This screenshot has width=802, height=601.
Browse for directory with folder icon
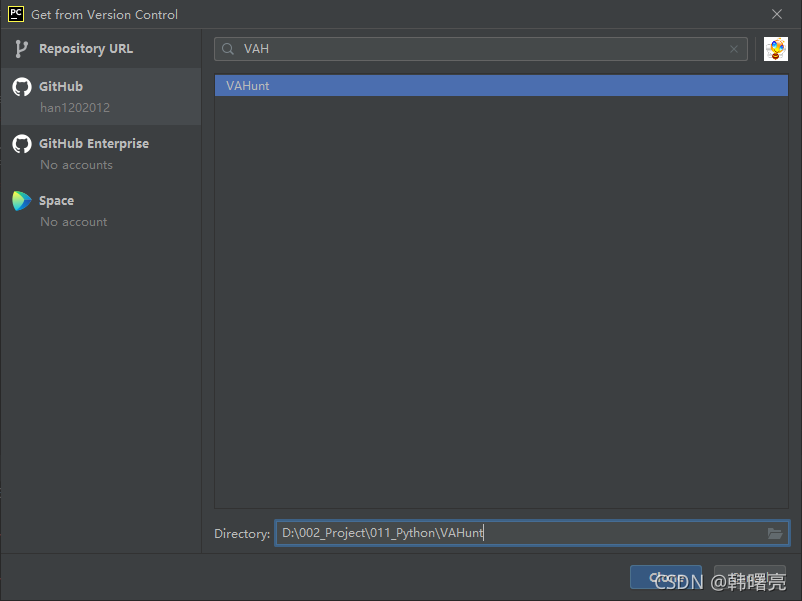pyautogui.click(x=775, y=533)
